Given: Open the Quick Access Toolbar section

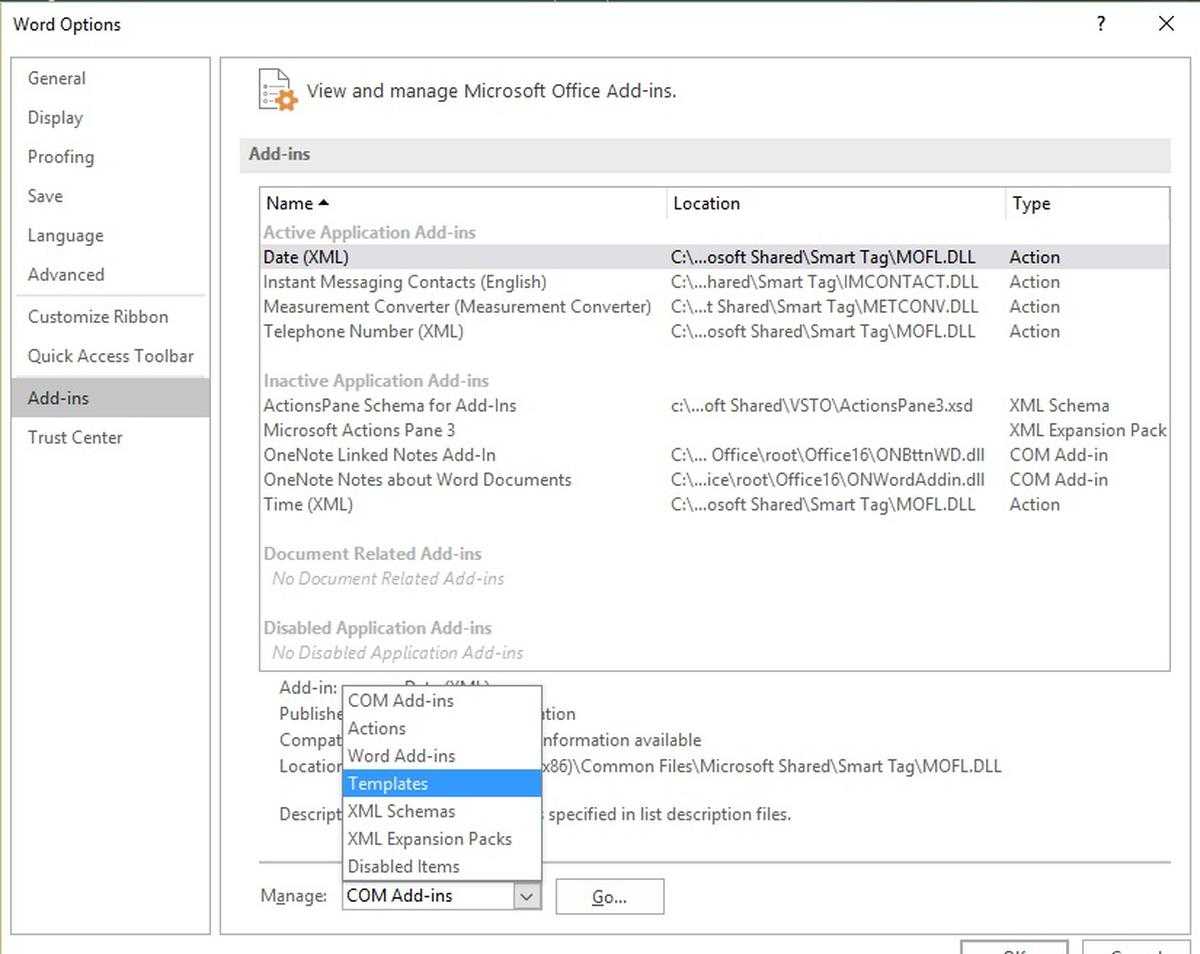Looking at the screenshot, I should pos(110,356).
